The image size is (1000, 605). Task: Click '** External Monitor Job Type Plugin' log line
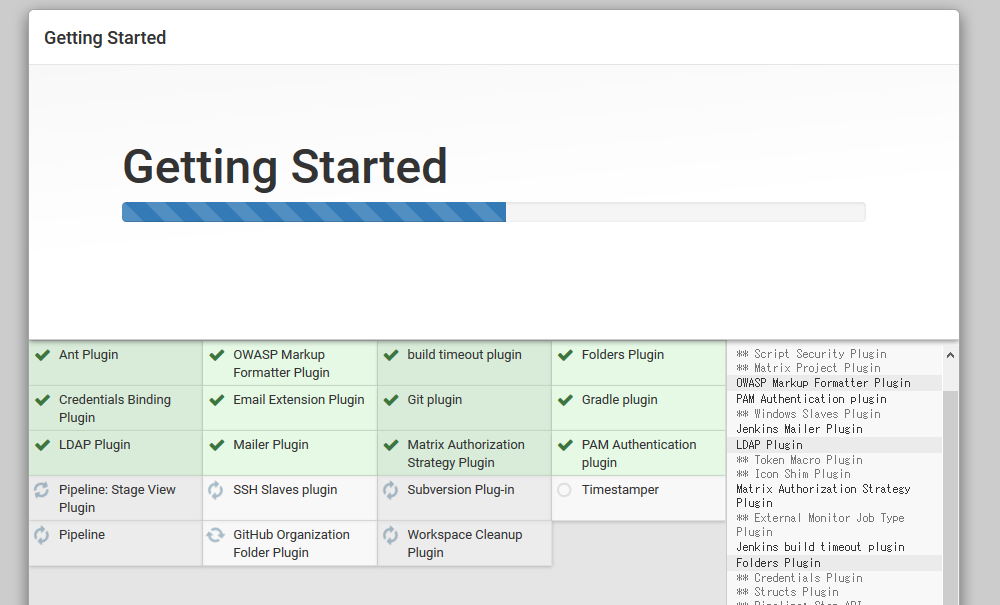[x=820, y=525]
